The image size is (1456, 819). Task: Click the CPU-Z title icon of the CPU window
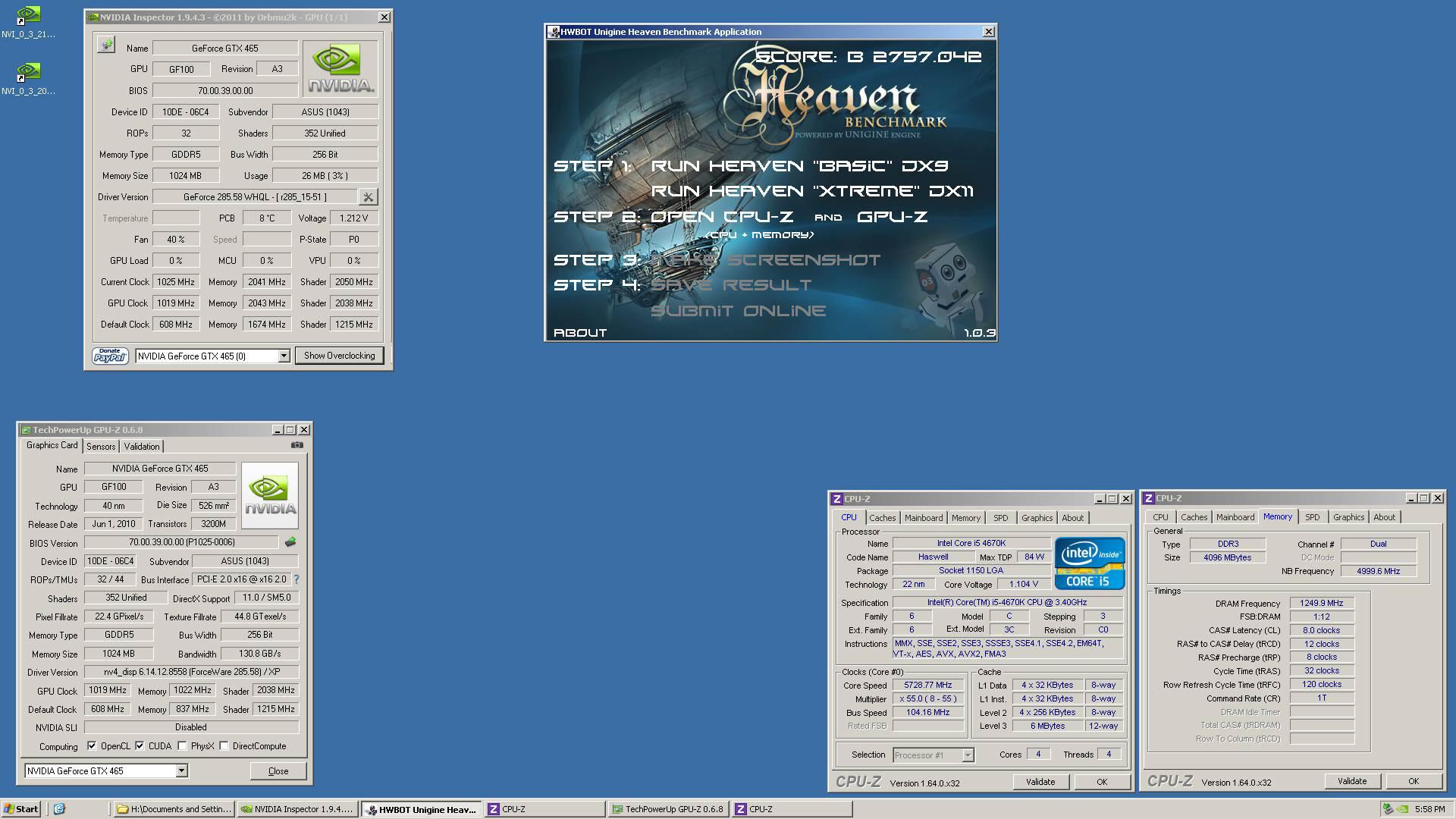837,499
